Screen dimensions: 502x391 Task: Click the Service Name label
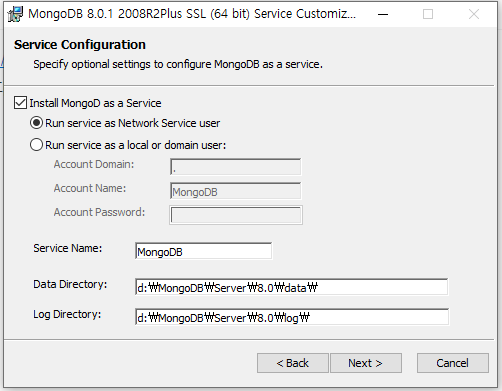point(68,248)
